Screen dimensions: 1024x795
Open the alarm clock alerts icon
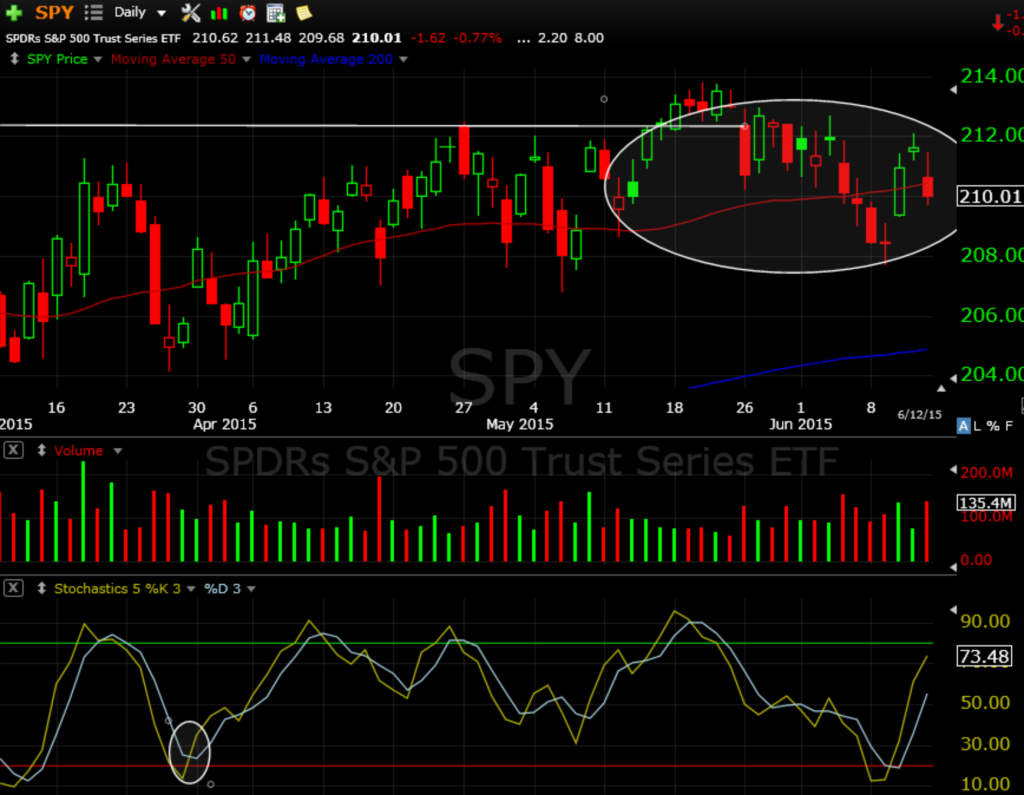(x=248, y=12)
